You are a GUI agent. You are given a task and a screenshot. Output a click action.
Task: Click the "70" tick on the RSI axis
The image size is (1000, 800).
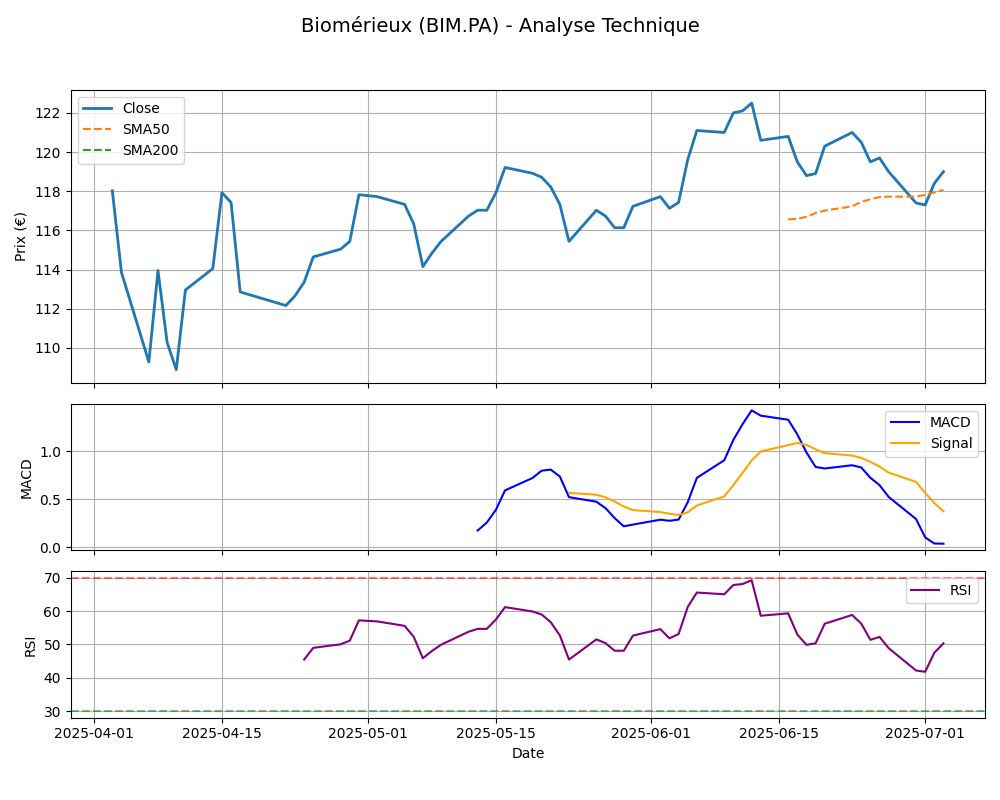point(52,579)
